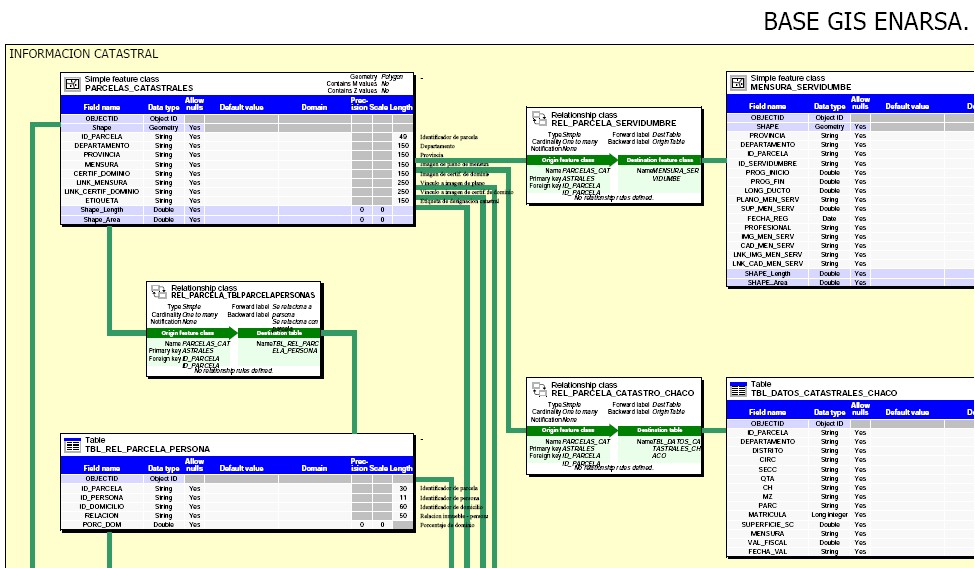Select the REL_PARCELA_SERVIDUMBRE title text
The height and width of the screenshot is (568, 975).
614,123
